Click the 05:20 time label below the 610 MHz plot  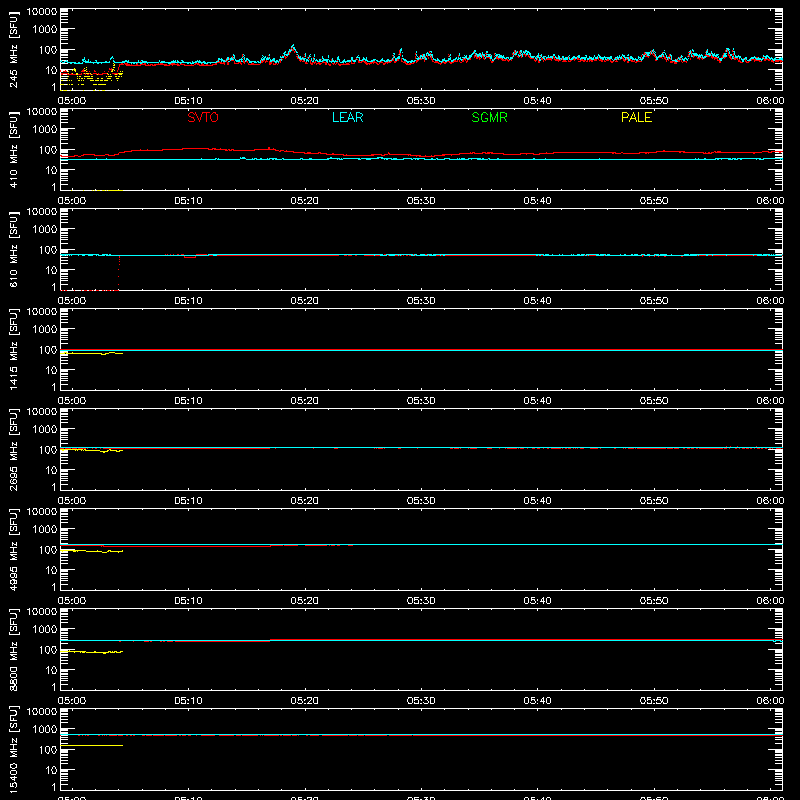(x=305, y=301)
